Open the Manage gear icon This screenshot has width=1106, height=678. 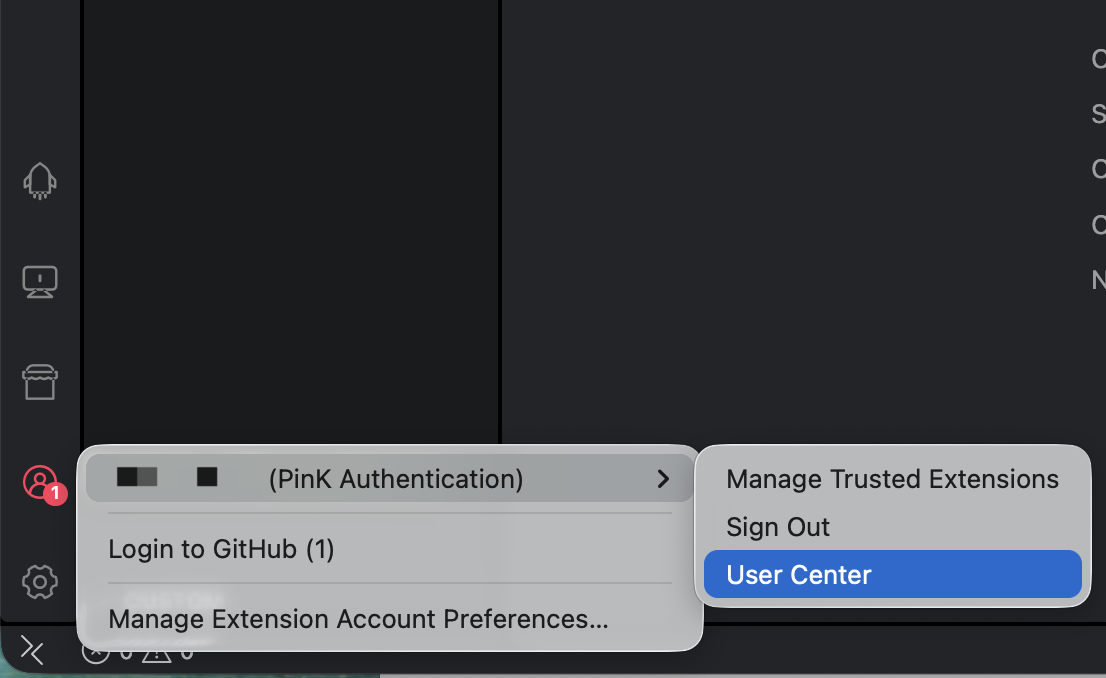40,581
